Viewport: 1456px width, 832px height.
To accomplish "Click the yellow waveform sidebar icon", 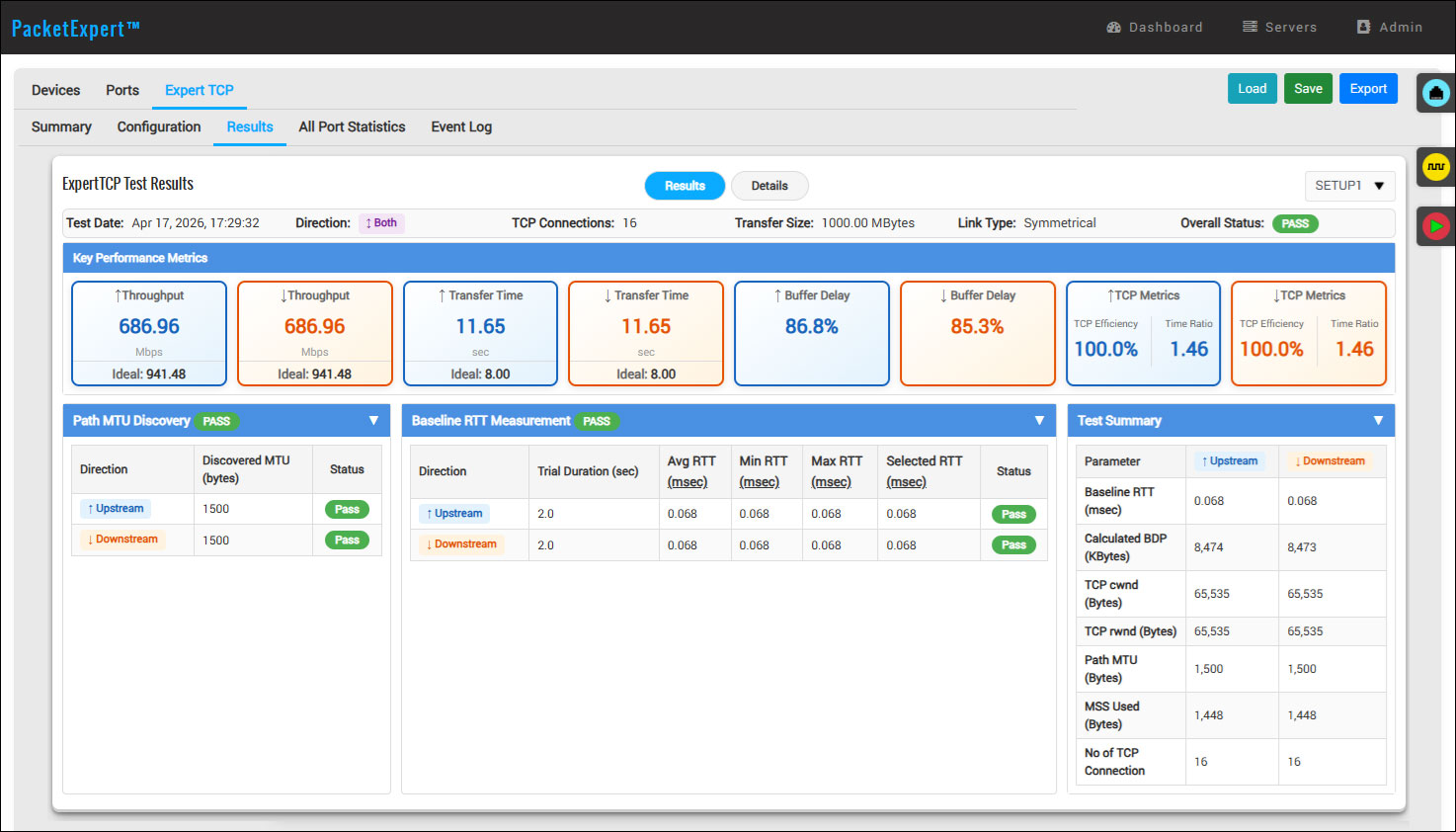I will coord(1435,167).
